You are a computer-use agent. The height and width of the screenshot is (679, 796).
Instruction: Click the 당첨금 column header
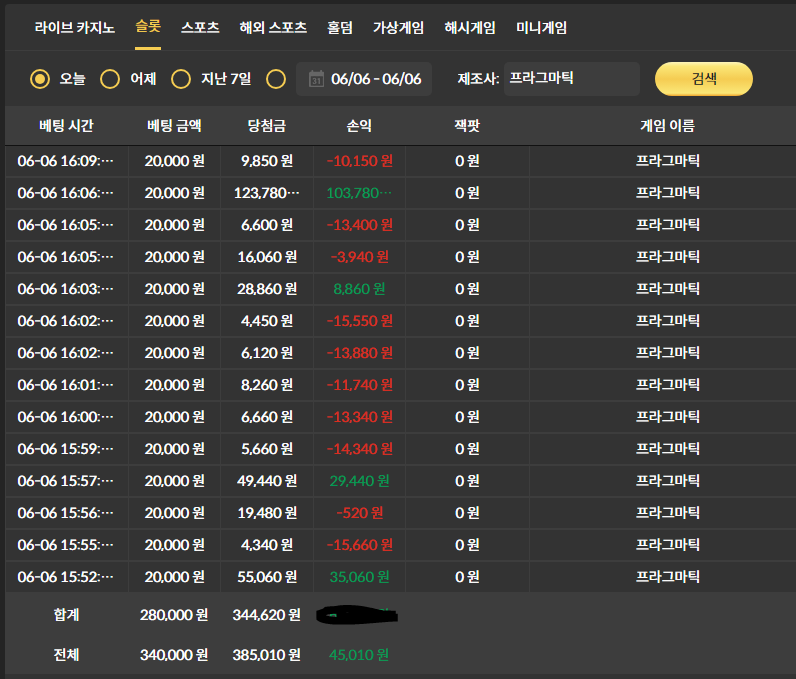click(x=267, y=126)
